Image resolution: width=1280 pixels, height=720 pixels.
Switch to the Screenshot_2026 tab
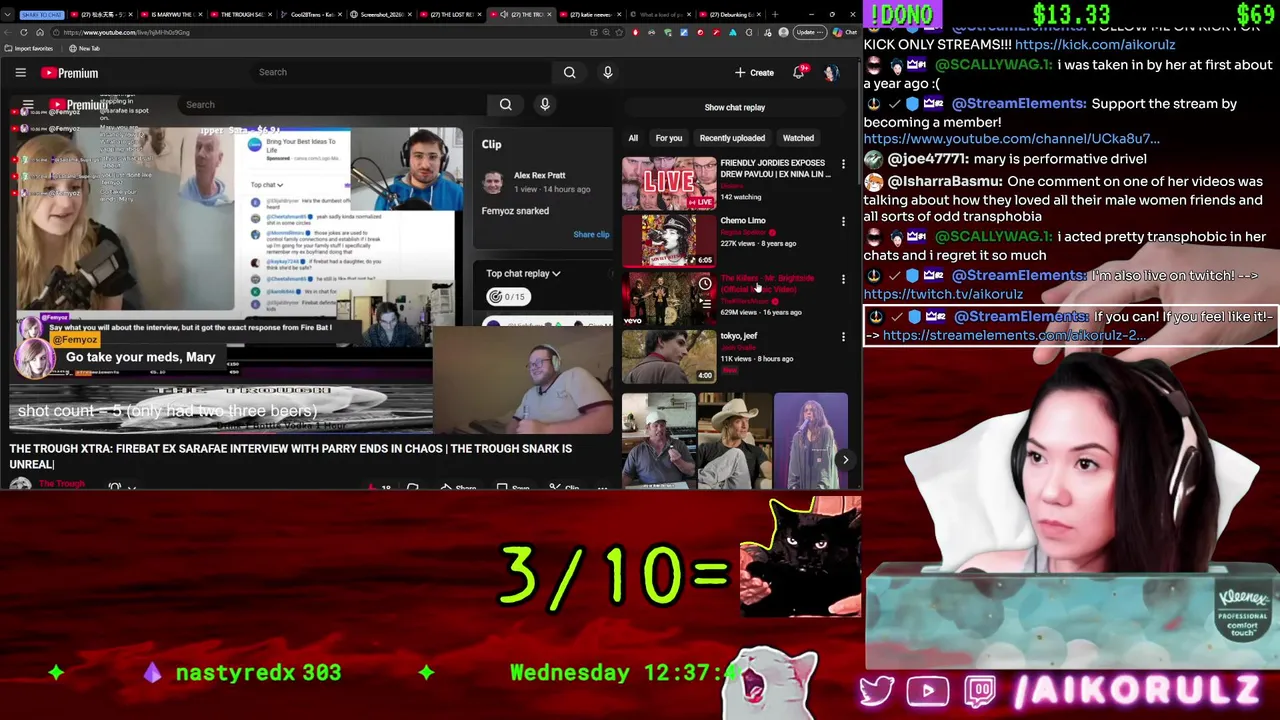click(x=380, y=14)
